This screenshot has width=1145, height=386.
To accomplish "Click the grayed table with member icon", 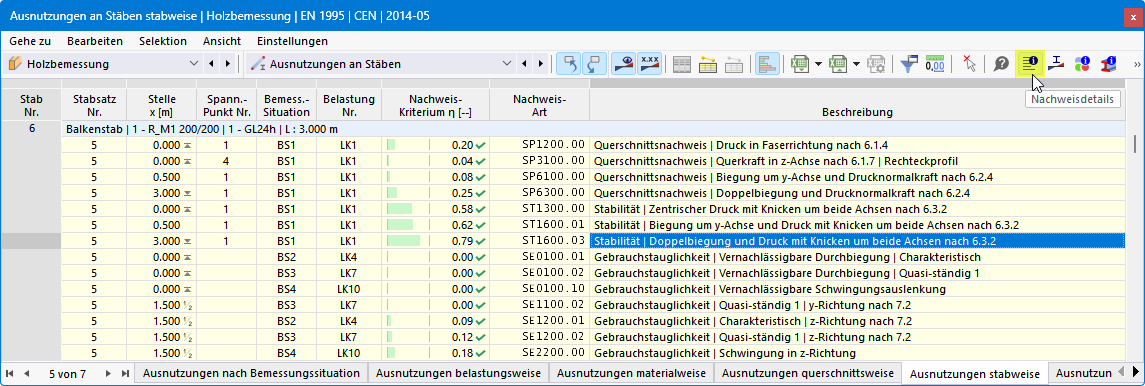I will (x=734, y=64).
